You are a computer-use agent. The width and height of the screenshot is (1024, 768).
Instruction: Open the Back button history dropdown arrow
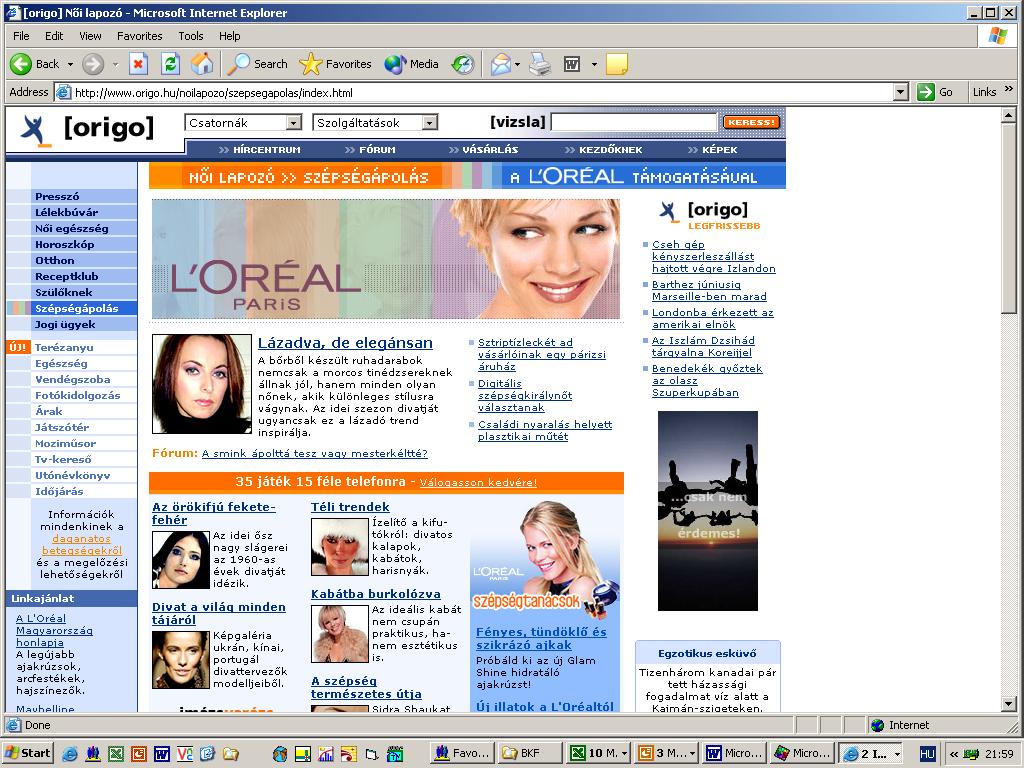pos(71,65)
